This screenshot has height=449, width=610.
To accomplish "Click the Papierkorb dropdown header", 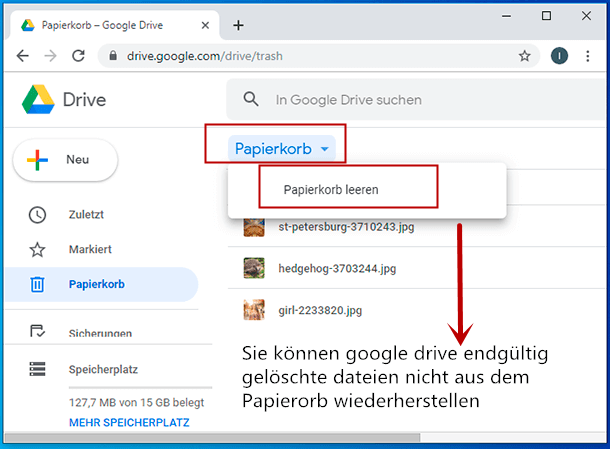I will [x=282, y=149].
